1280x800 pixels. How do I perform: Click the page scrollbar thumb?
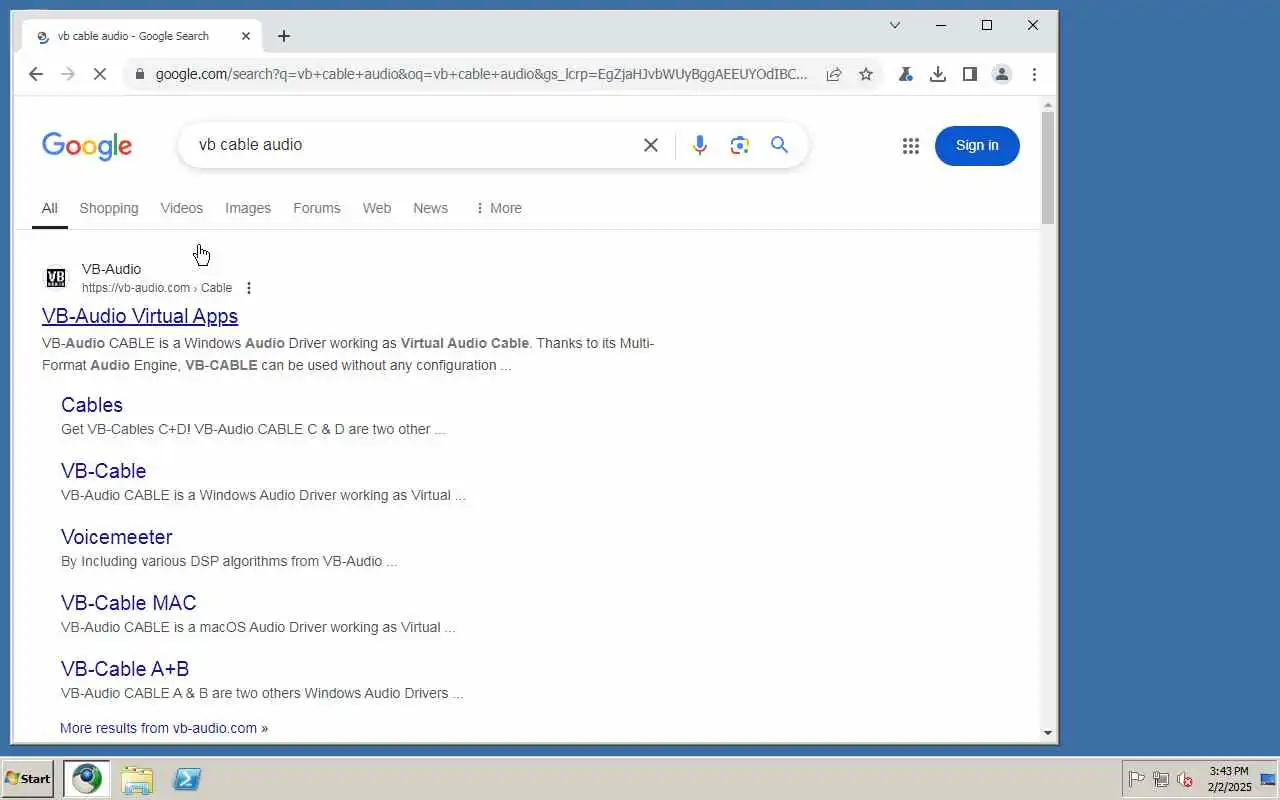pyautogui.click(x=1048, y=168)
